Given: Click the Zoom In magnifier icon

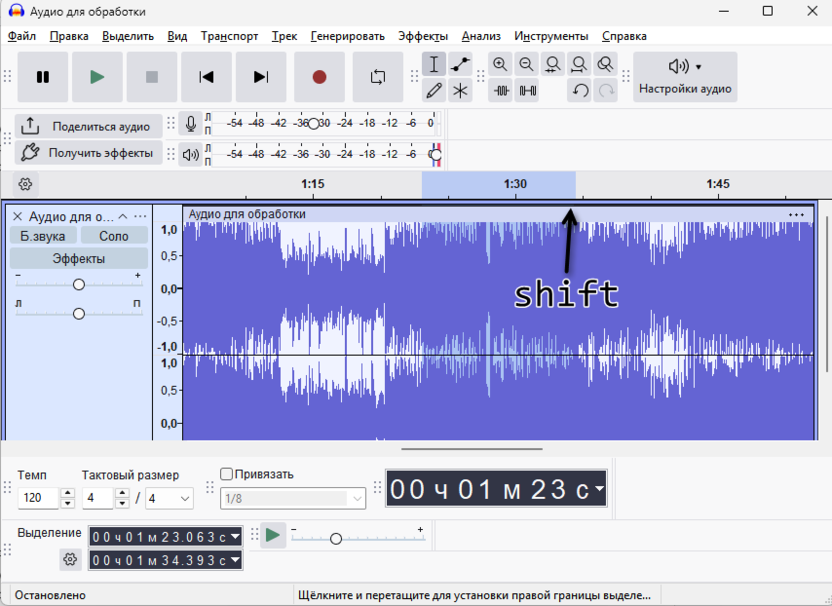Looking at the screenshot, I should [500, 65].
